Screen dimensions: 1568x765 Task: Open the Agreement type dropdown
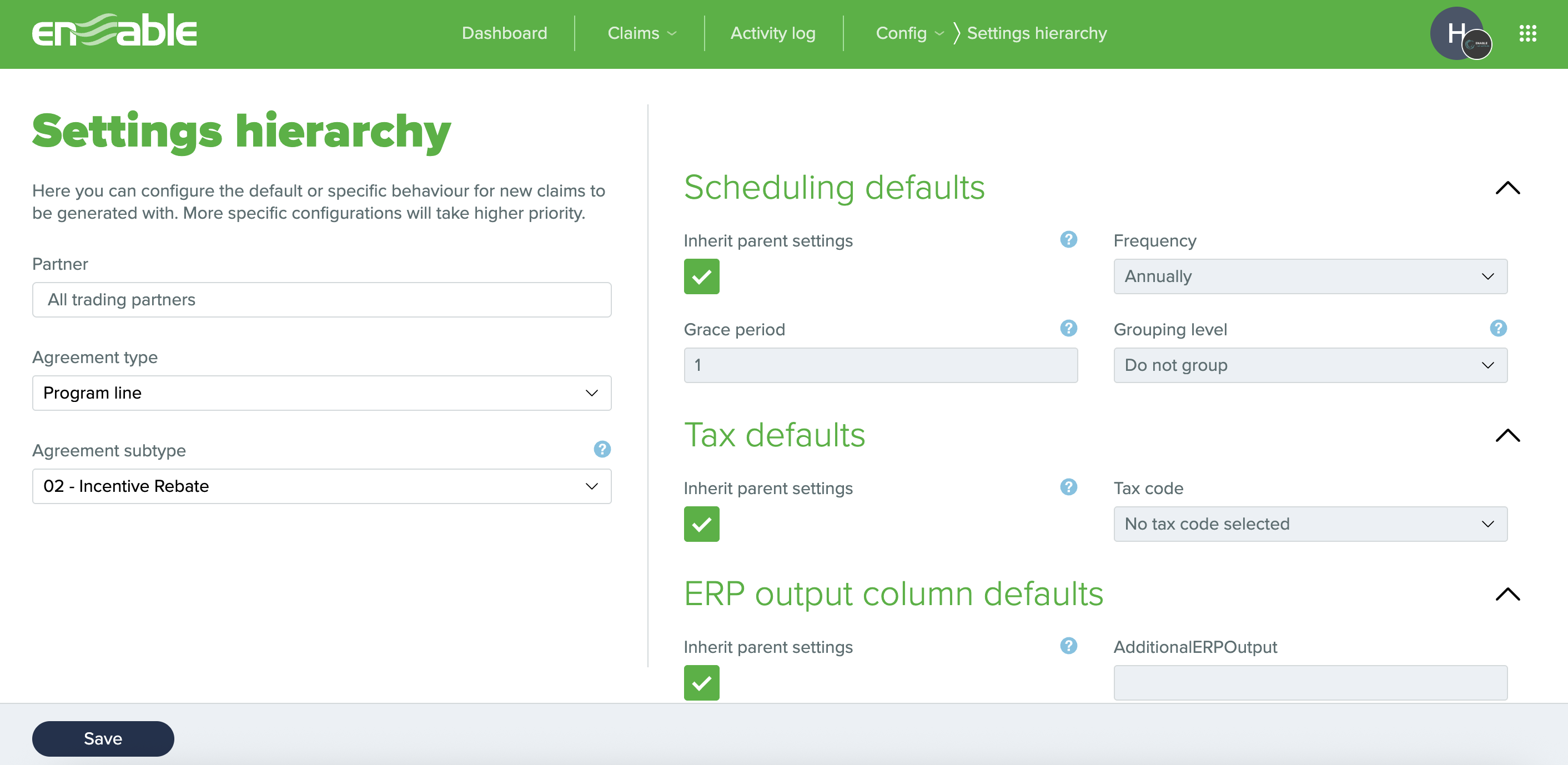[x=321, y=393]
